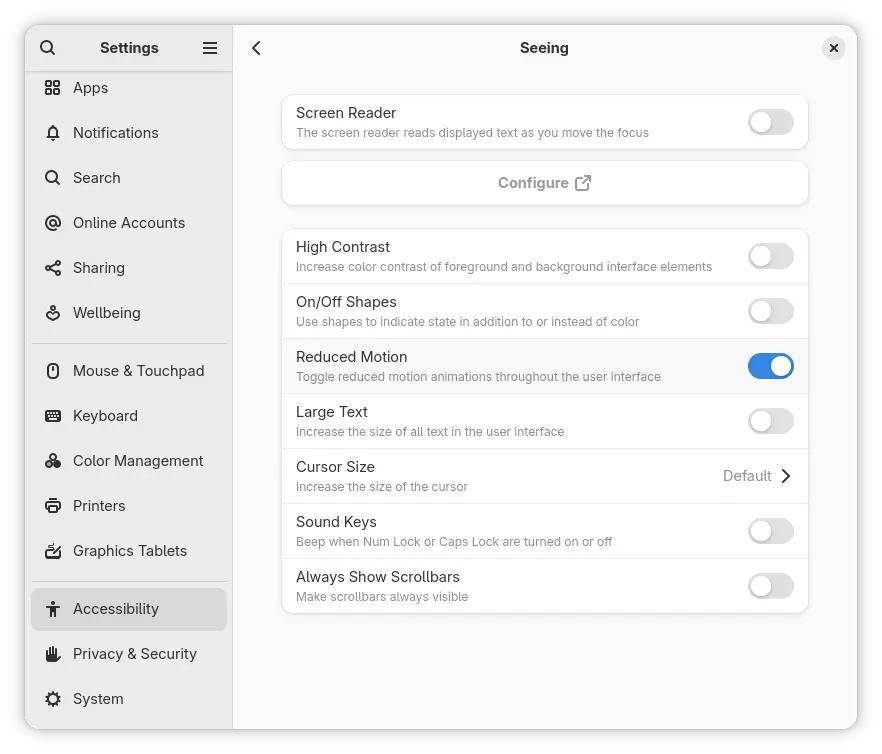Open Cursor Size options chevron
This screenshot has height=754, width=882.
coord(785,476)
